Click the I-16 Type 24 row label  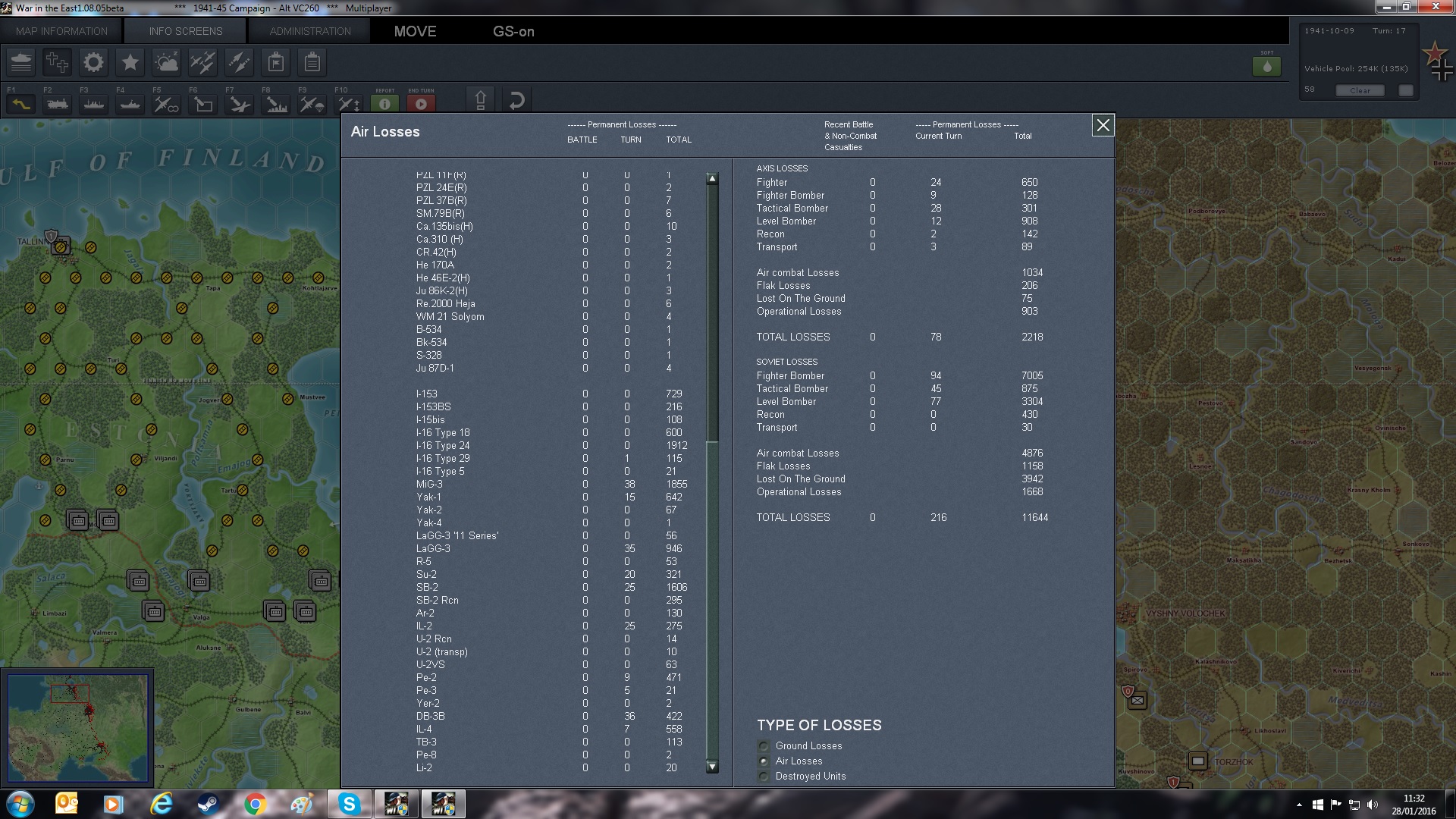(443, 445)
